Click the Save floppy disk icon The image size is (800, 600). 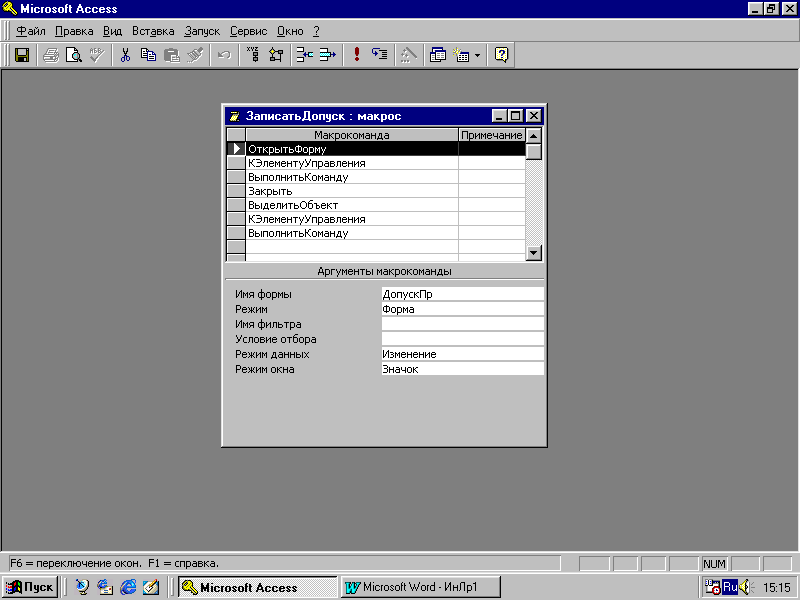coord(22,55)
